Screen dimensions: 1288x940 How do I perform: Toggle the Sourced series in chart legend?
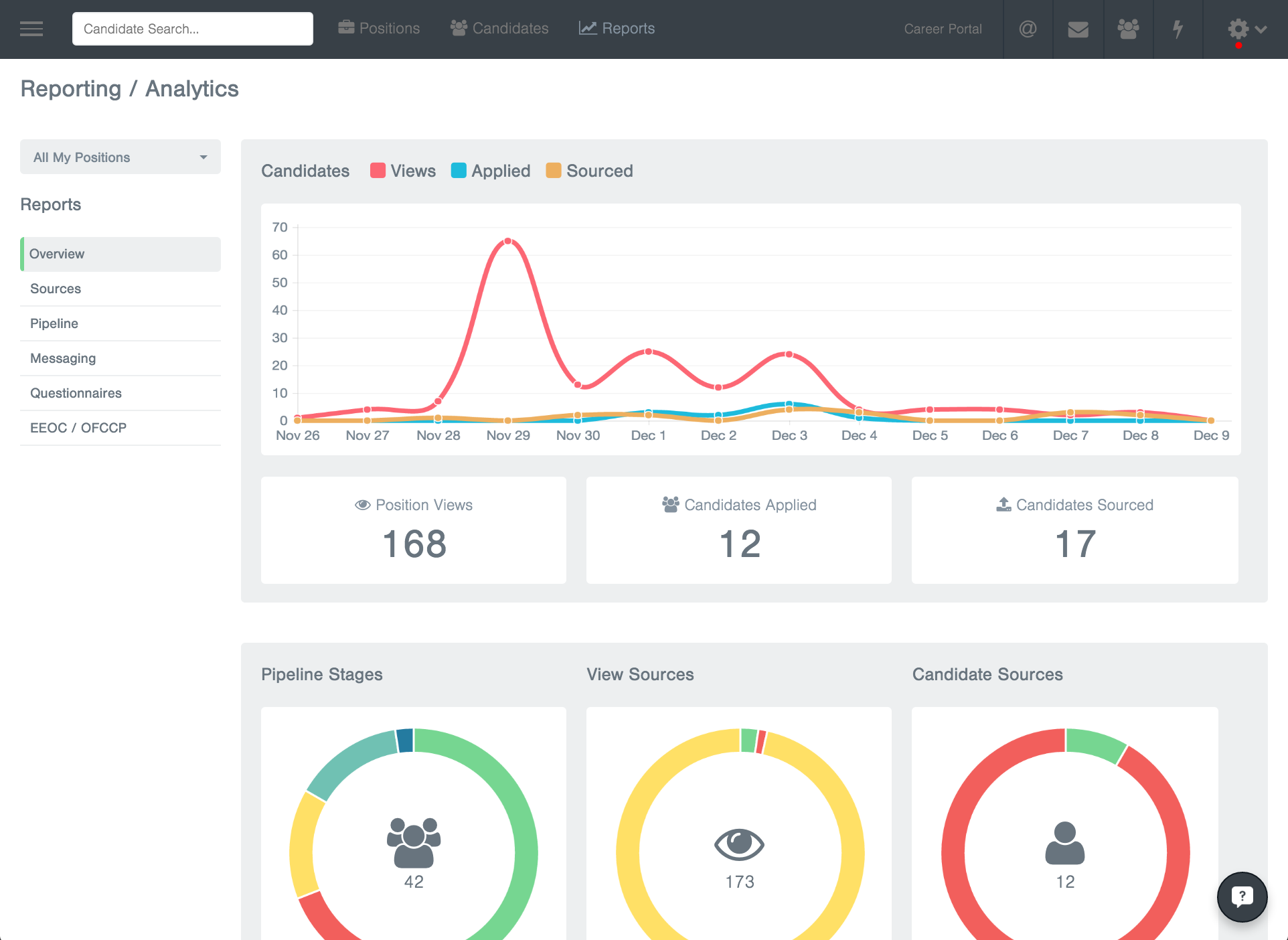[589, 171]
